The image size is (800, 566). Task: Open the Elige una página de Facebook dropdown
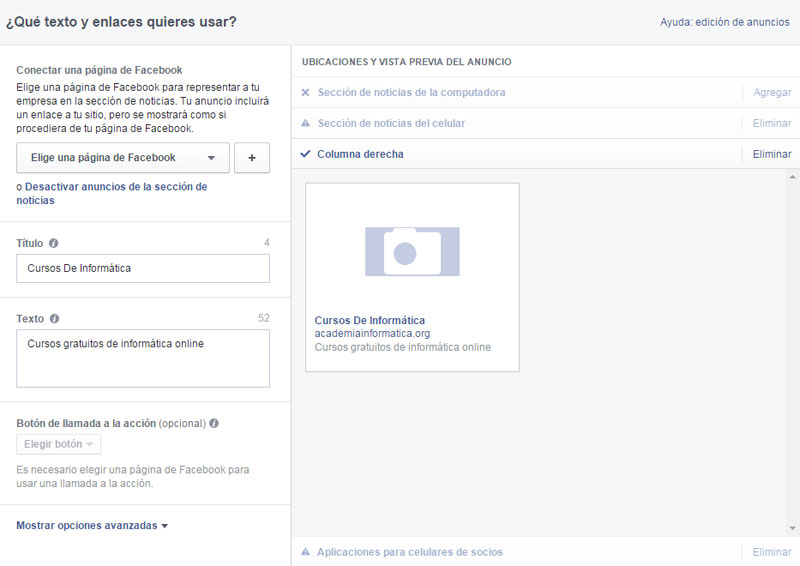[123, 158]
